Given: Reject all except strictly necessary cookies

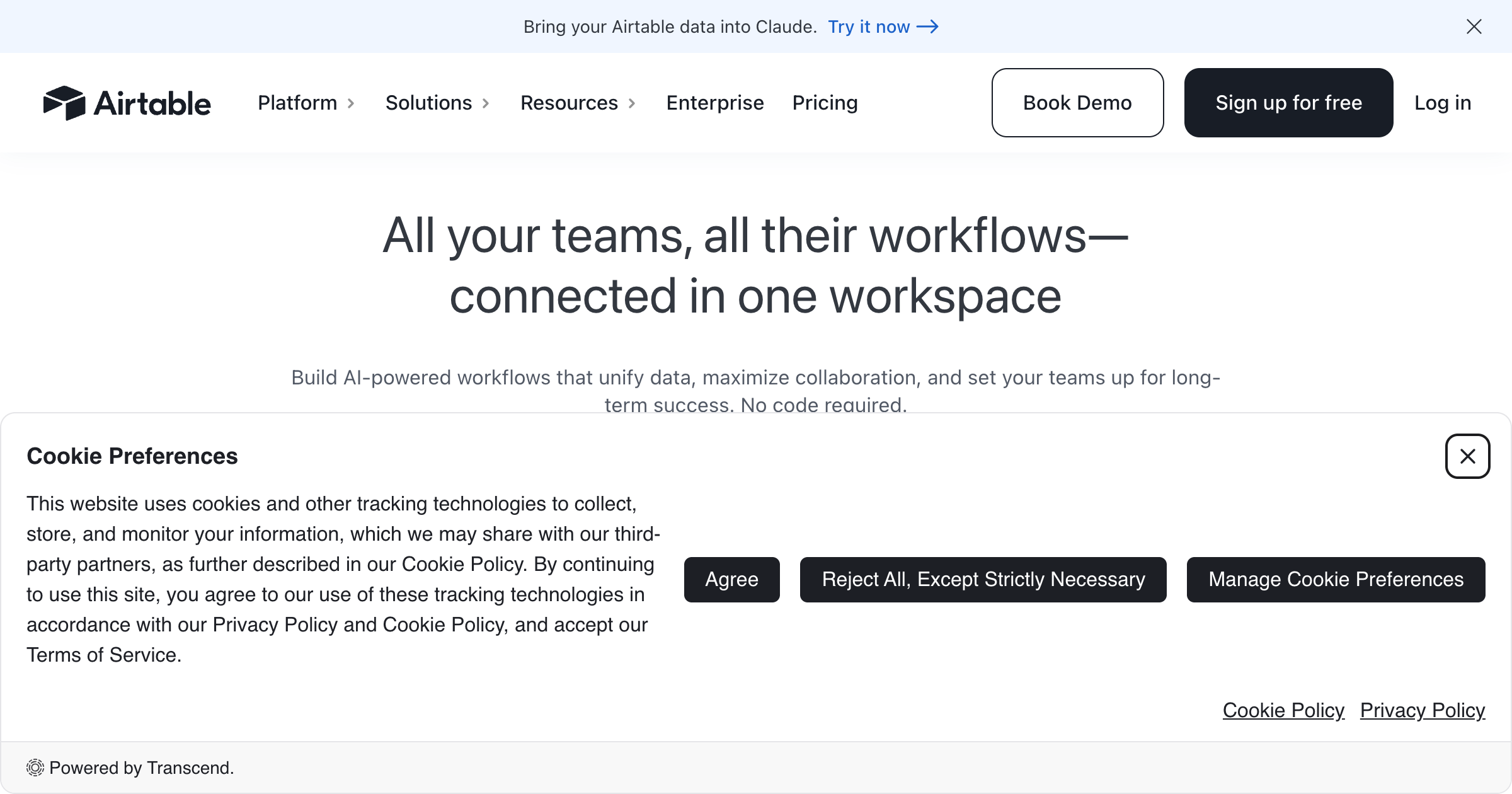Looking at the screenshot, I should click(x=983, y=580).
